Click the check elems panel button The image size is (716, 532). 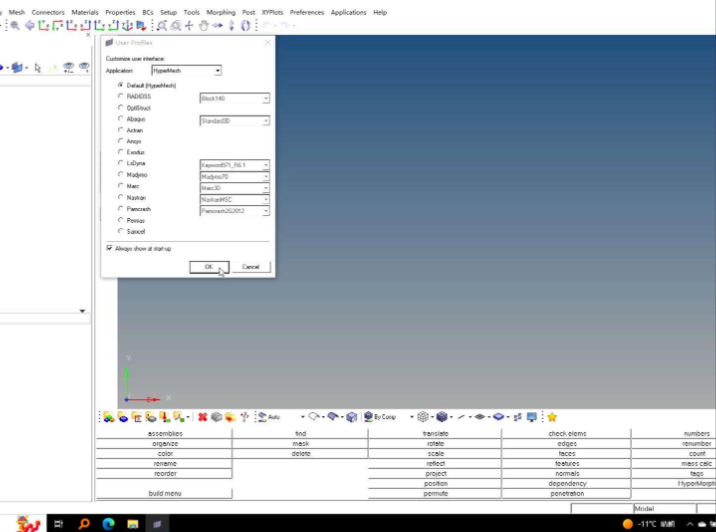coord(567,433)
